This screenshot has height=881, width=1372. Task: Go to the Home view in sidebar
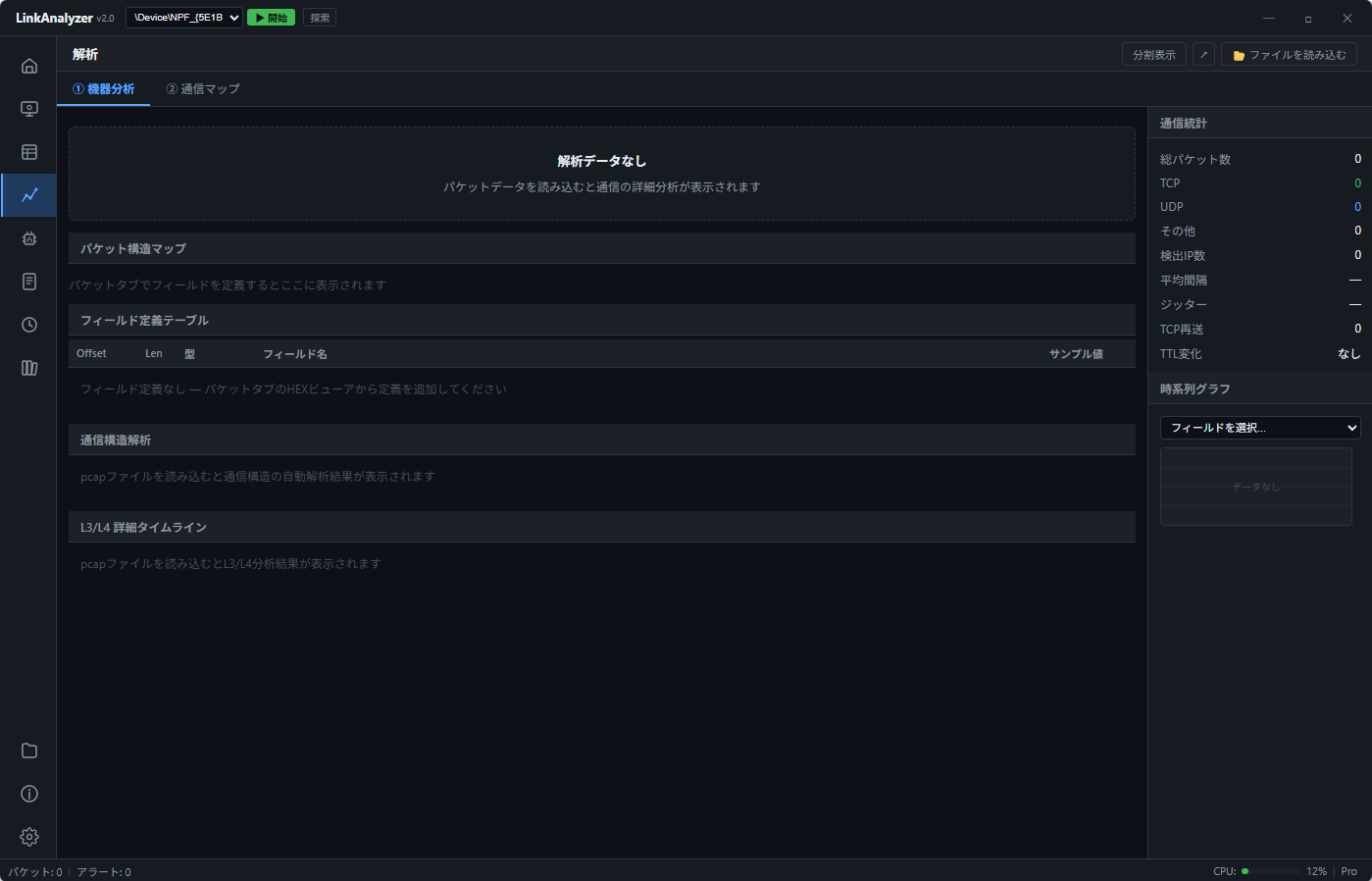point(29,66)
